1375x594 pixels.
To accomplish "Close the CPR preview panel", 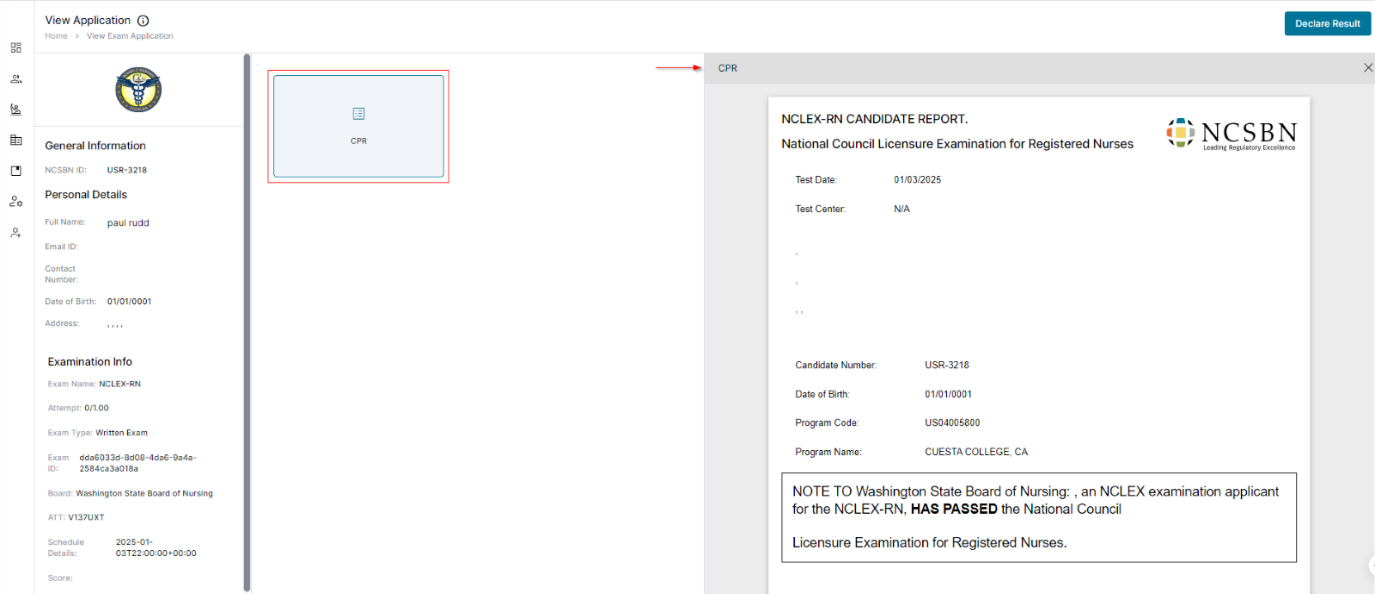I will [1368, 67].
